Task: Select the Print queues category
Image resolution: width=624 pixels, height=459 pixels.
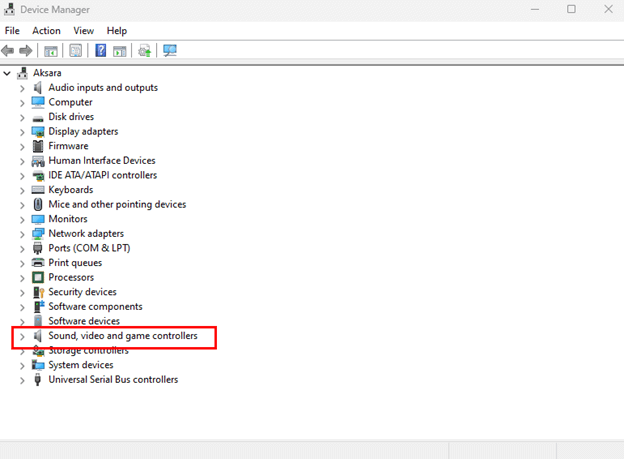Action: pos(75,263)
